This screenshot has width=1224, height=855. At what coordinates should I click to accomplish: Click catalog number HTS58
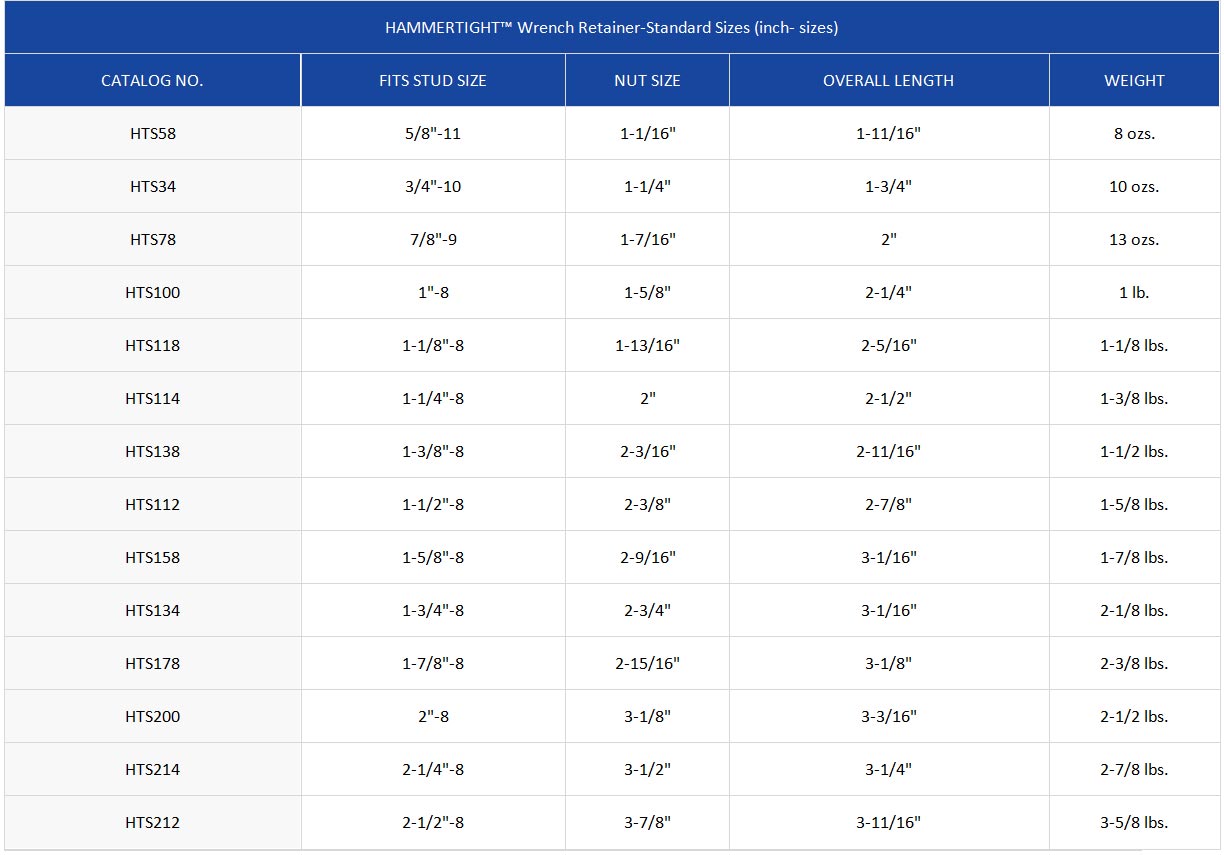(x=153, y=134)
